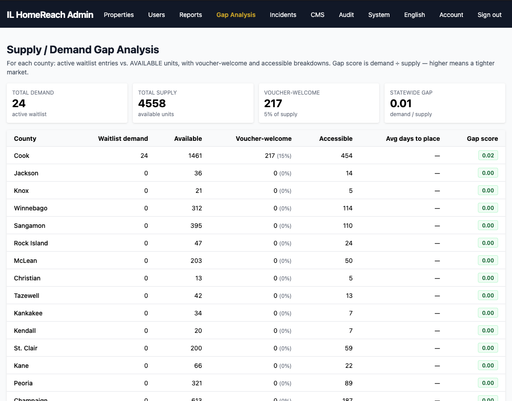Click the Sign out link
Image resolution: width=512 pixels, height=401 pixels.
[489, 15]
